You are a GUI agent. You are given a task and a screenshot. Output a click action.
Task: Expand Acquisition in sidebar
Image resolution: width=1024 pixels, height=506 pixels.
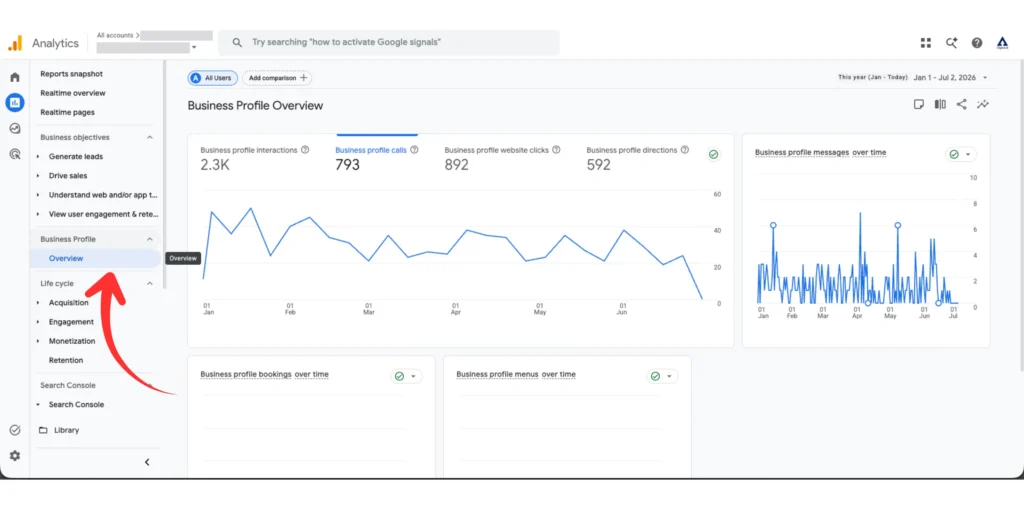pos(38,303)
